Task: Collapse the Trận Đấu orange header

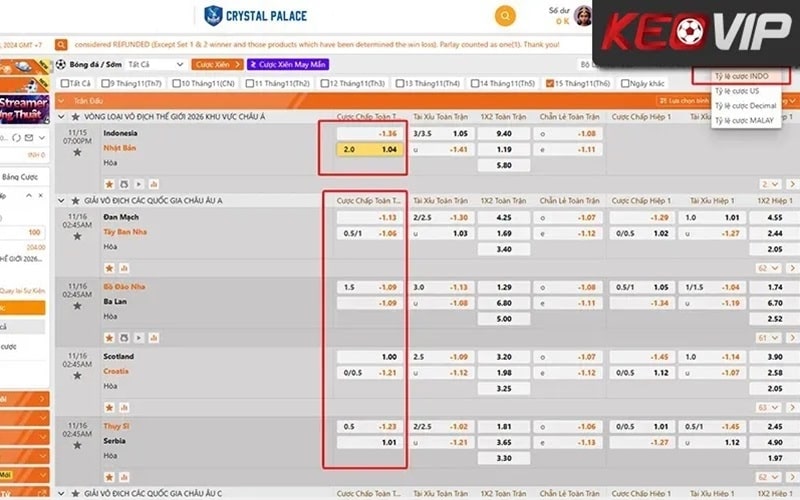Action: click(61, 101)
